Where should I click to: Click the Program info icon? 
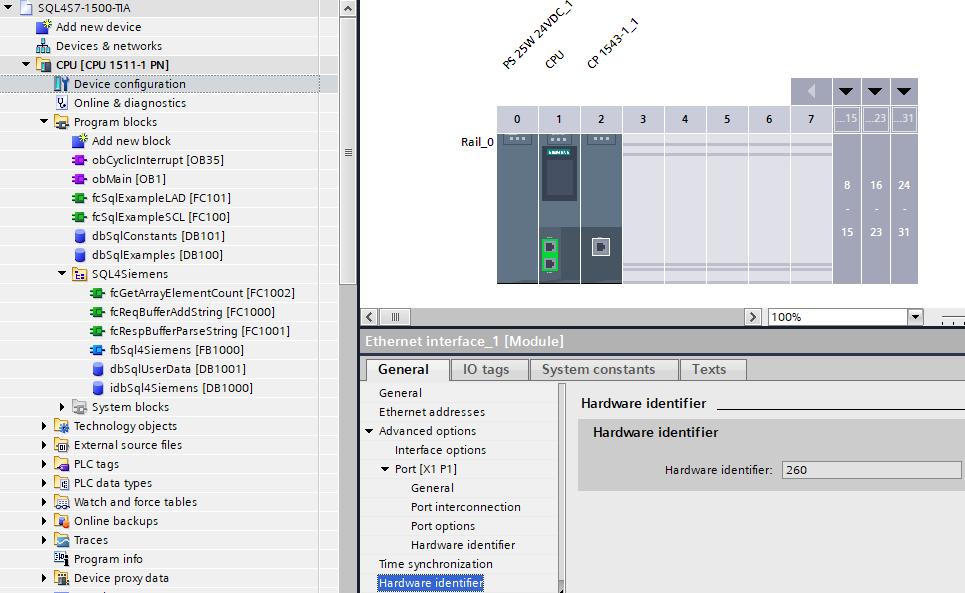click(x=62, y=559)
